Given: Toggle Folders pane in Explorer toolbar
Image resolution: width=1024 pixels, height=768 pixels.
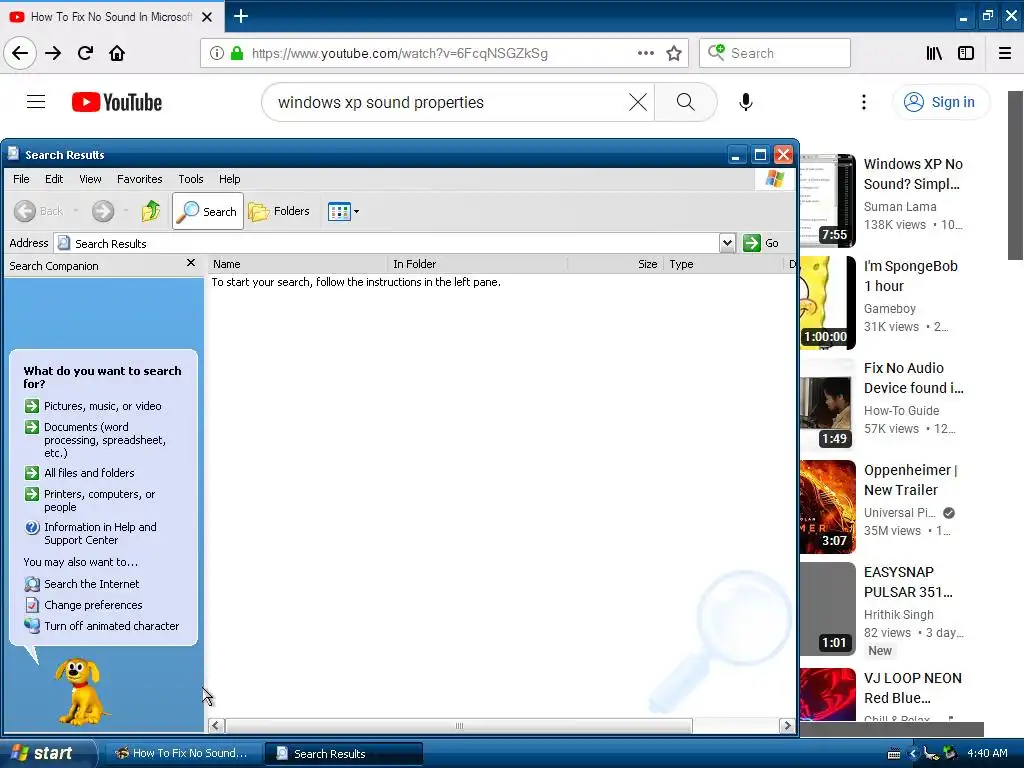Looking at the screenshot, I should tap(279, 211).
